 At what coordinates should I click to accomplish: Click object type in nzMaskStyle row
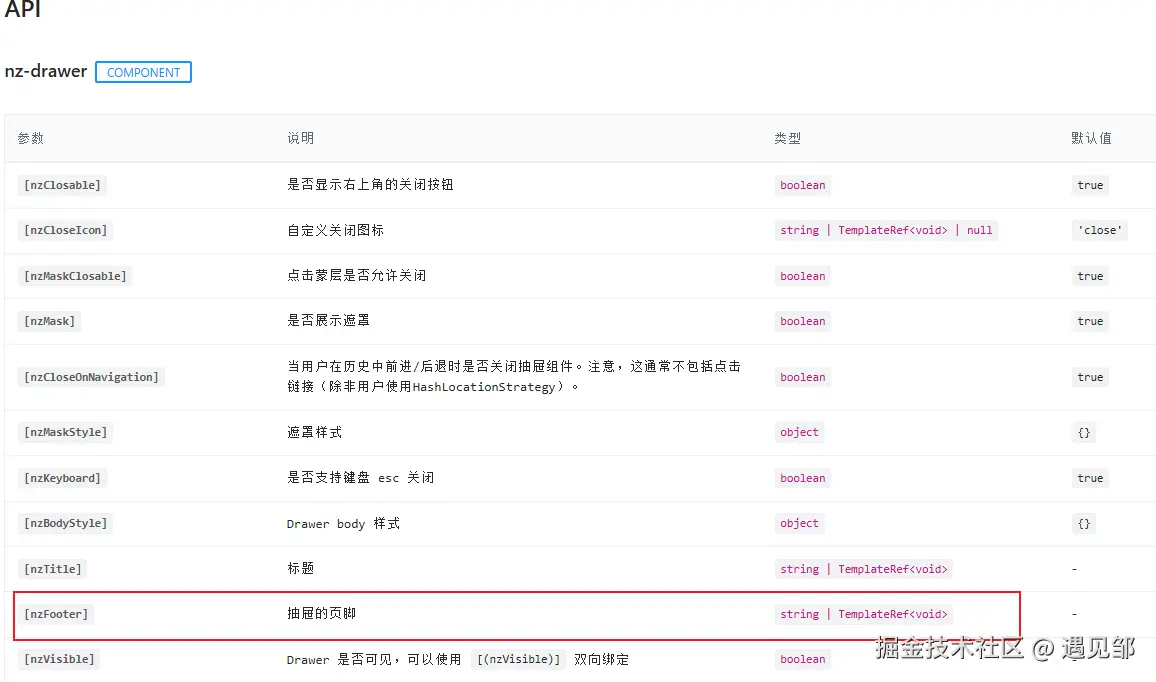pyautogui.click(x=799, y=432)
